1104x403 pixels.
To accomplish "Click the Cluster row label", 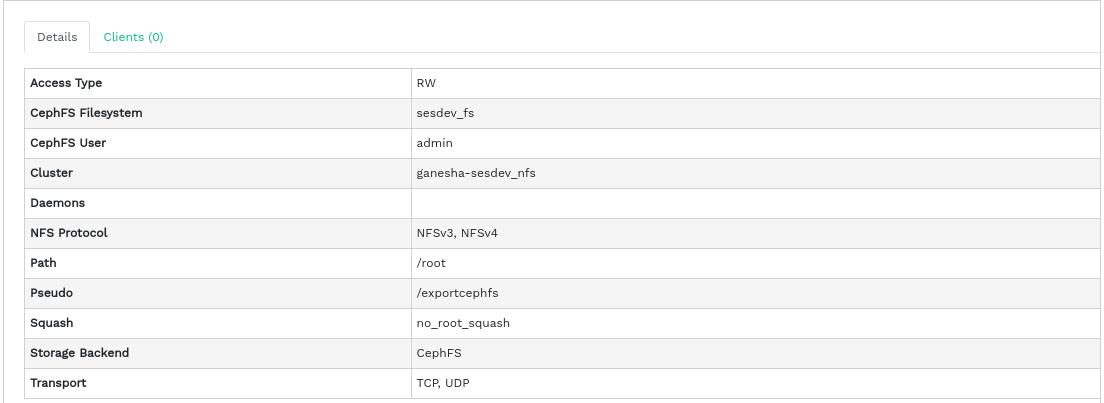I will click(51, 173).
